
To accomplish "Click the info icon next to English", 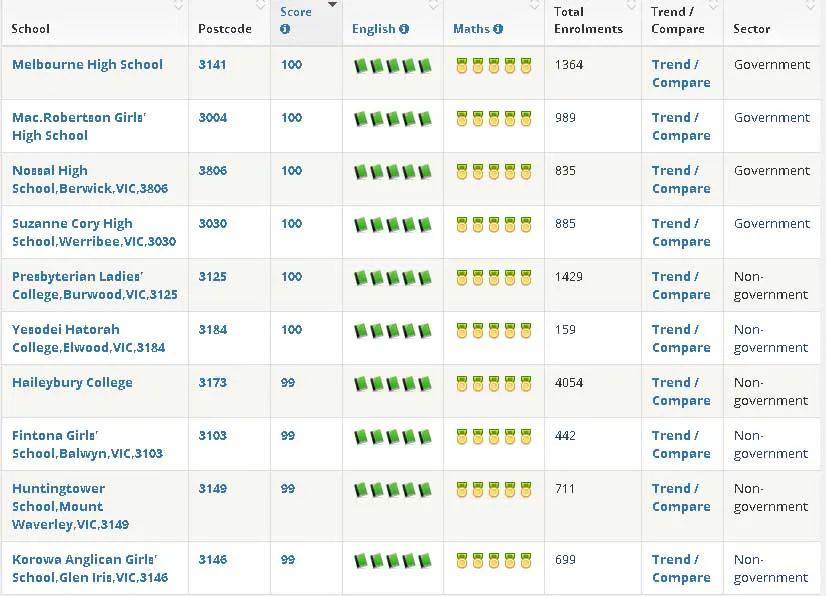I will [x=404, y=29].
